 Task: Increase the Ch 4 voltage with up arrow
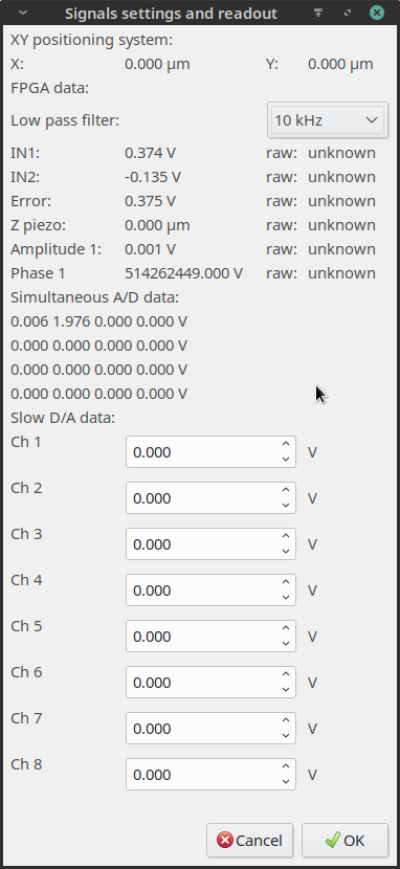pyautogui.click(x=285, y=582)
